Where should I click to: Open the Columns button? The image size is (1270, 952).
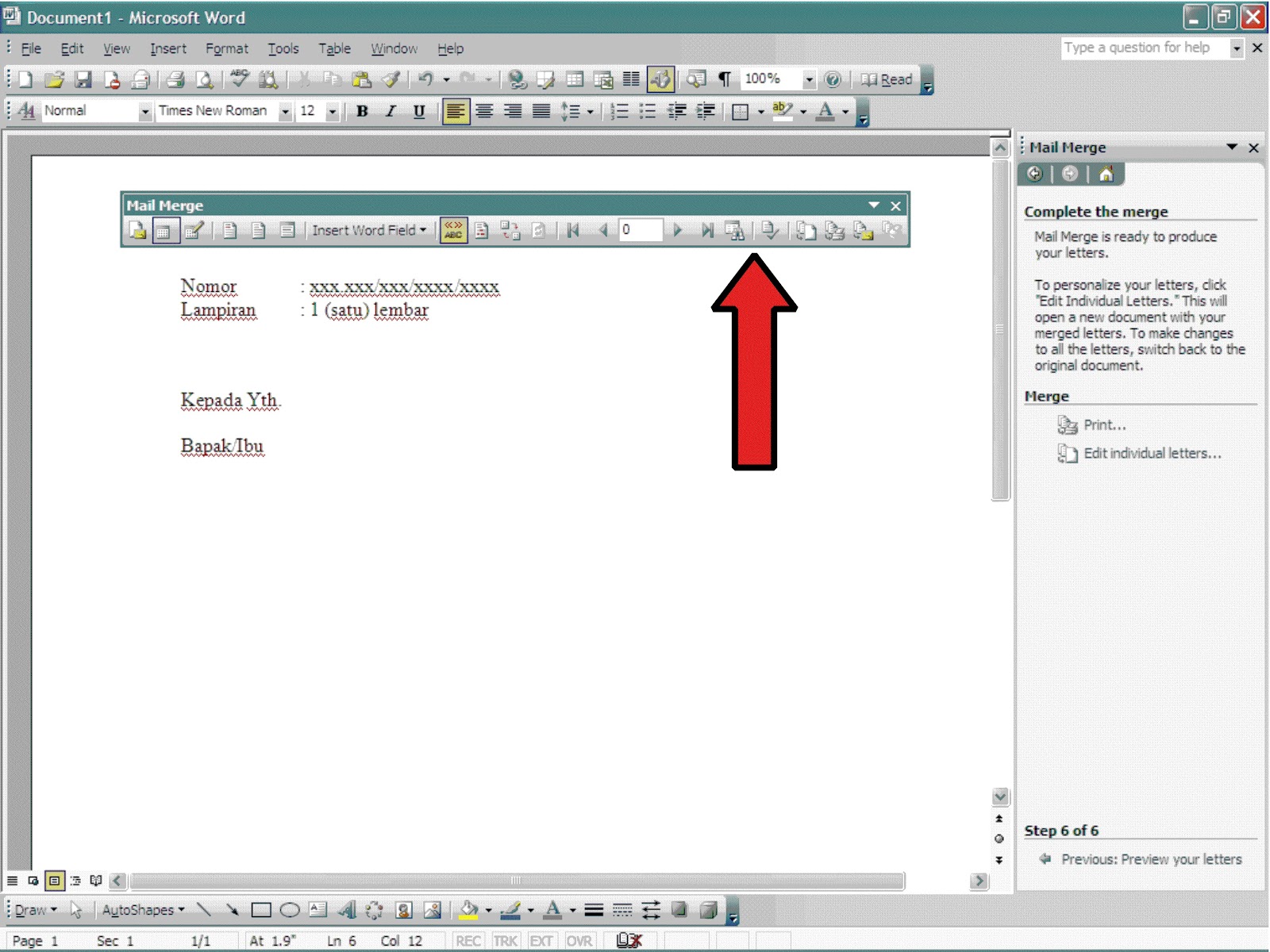(x=632, y=79)
